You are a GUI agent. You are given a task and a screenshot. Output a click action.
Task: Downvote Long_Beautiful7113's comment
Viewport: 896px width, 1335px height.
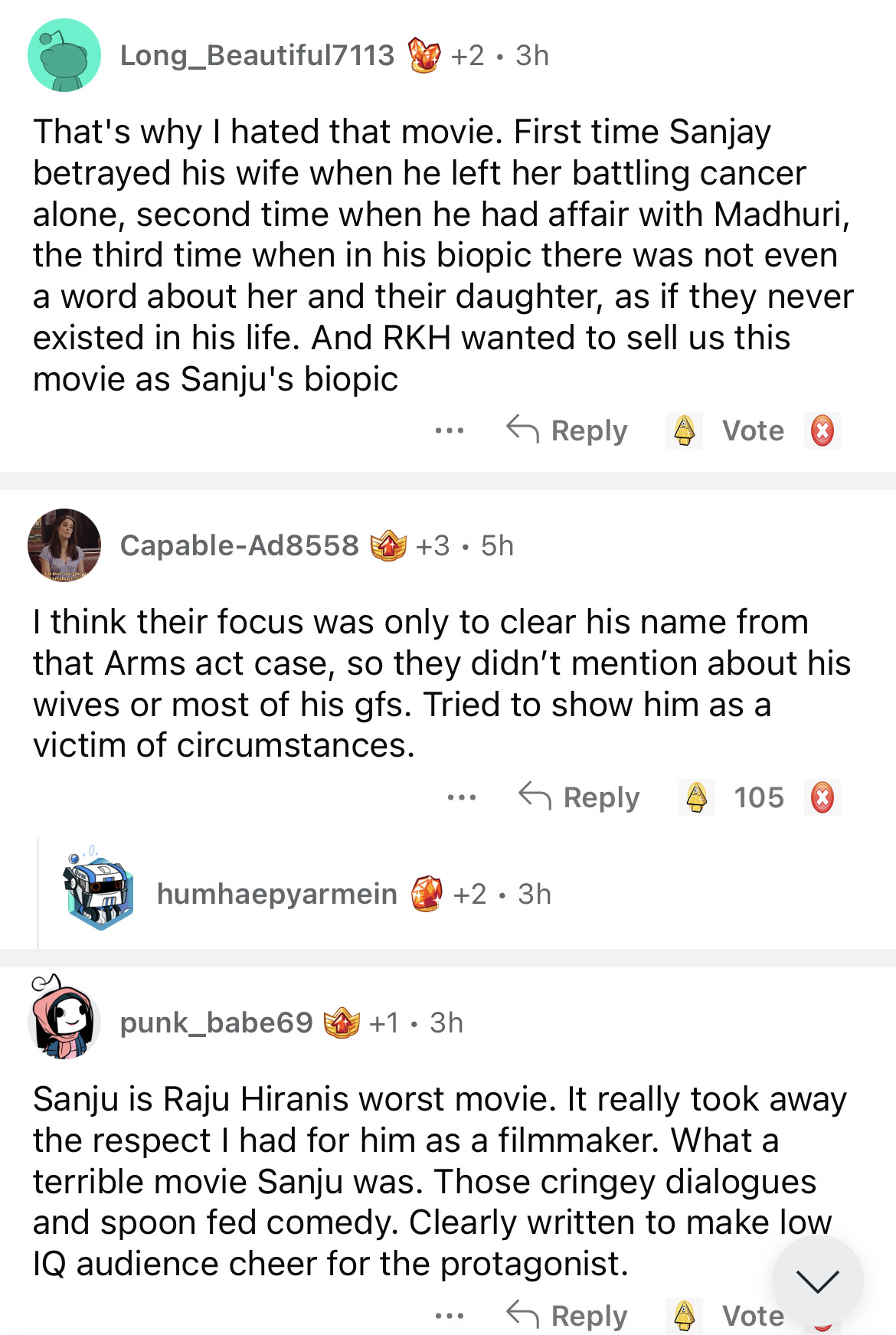tap(822, 430)
